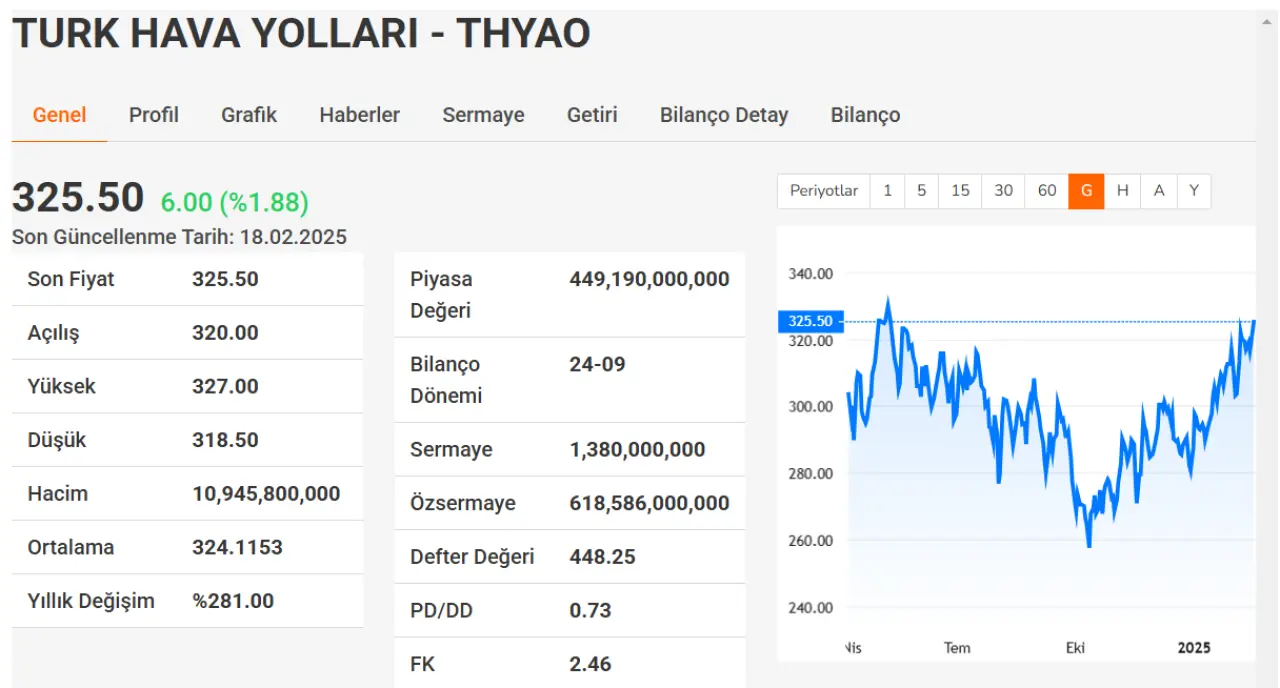The image size is (1280, 688).
Task: Set chart to yearly Y period
Action: click(1194, 191)
